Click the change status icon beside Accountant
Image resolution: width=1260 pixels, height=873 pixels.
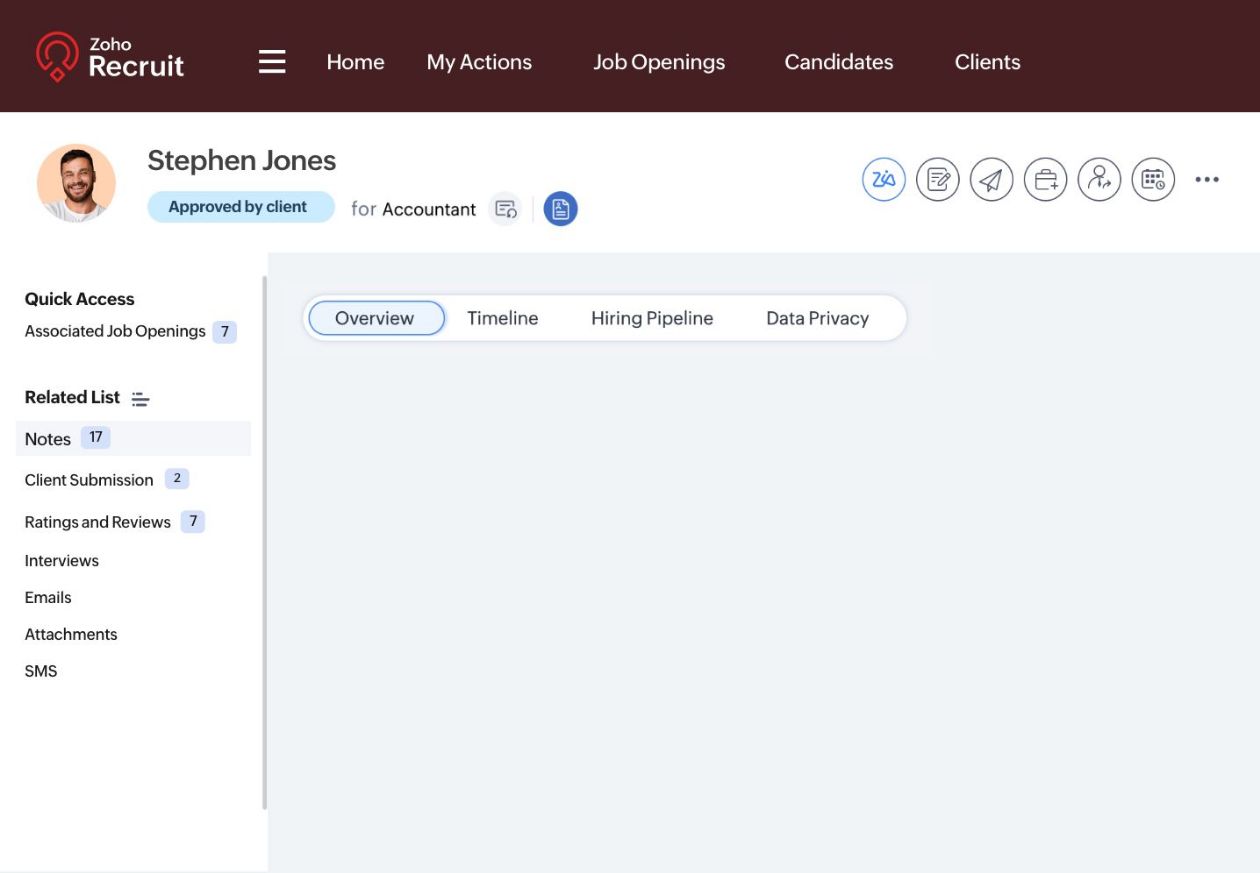point(506,209)
